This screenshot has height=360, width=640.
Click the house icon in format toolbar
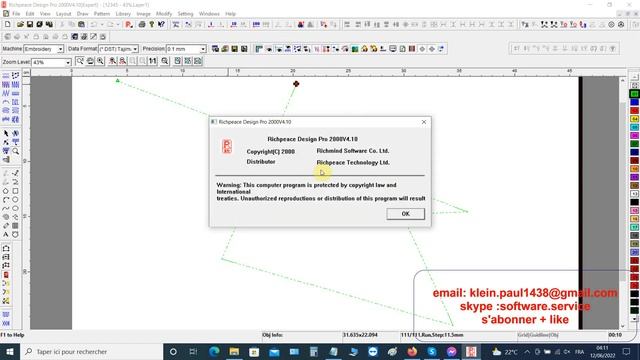[364, 49]
